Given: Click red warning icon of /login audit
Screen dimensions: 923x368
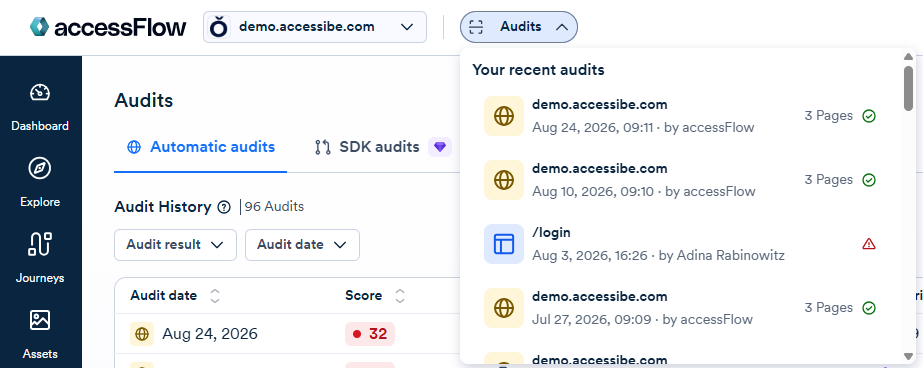Looking at the screenshot, I should coord(869,244).
